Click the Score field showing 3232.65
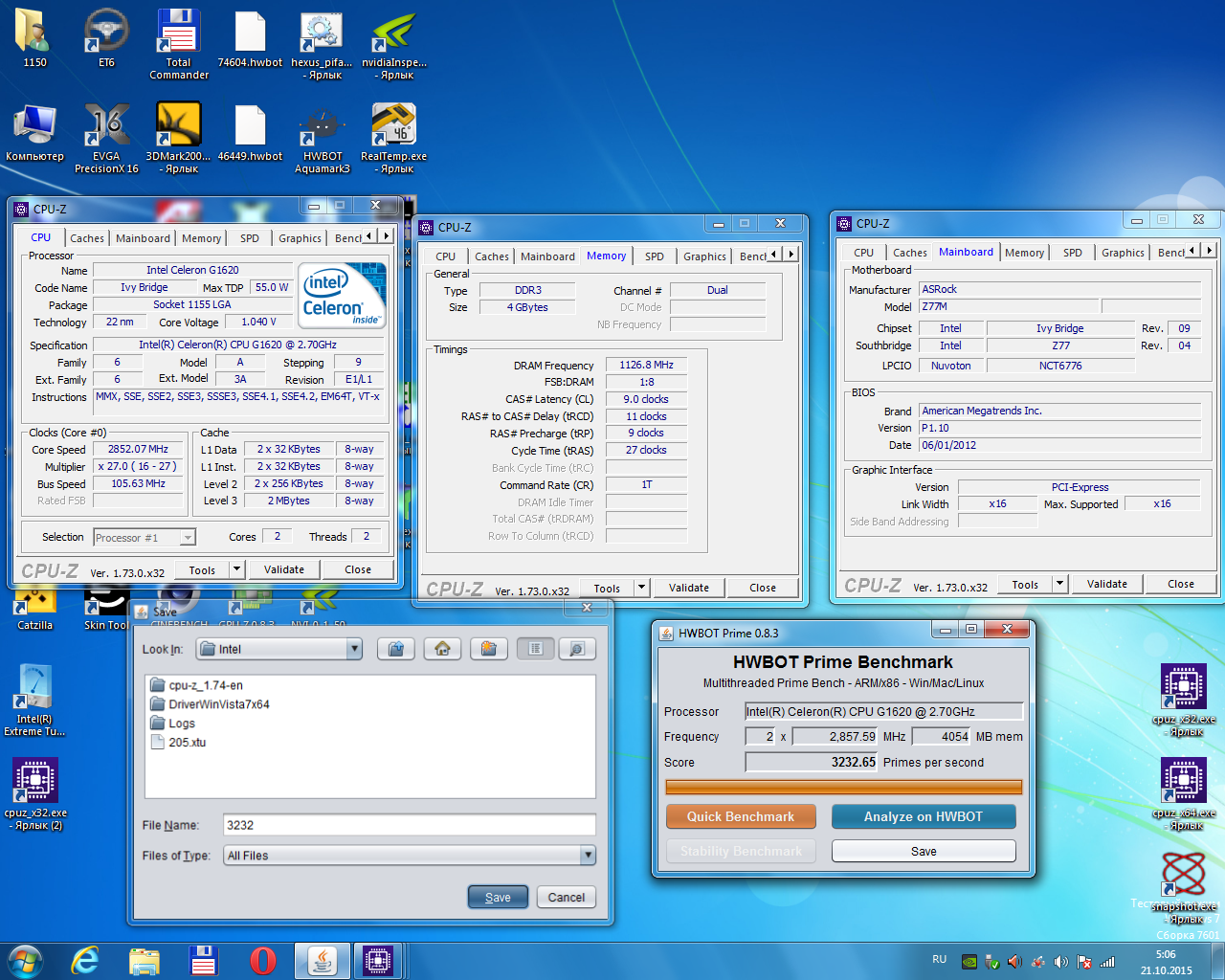 click(812, 763)
